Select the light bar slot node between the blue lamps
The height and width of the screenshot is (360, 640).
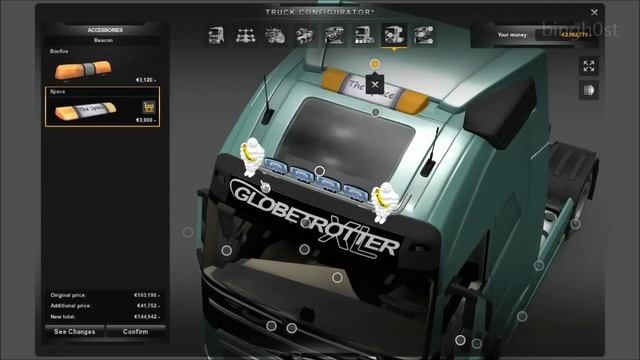pyautogui.click(x=320, y=171)
